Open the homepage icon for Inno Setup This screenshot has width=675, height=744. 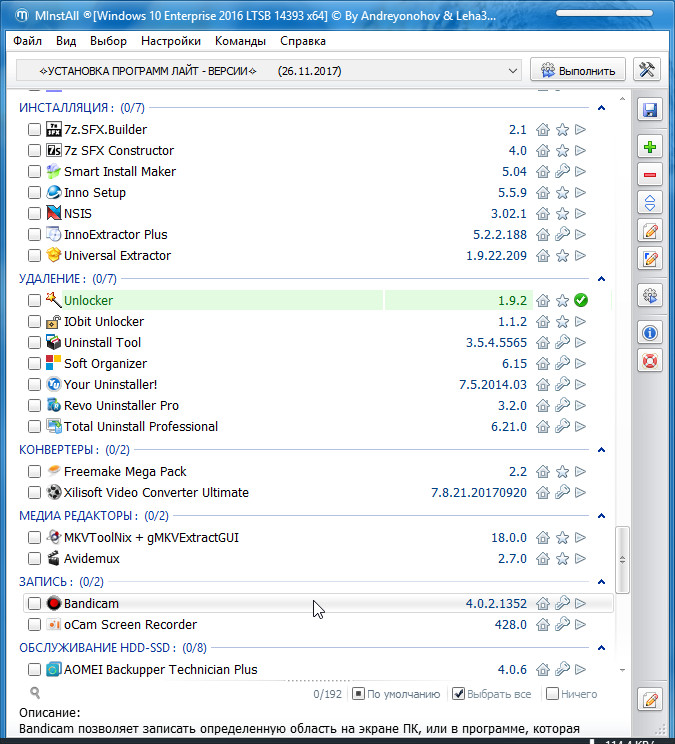point(543,193)
